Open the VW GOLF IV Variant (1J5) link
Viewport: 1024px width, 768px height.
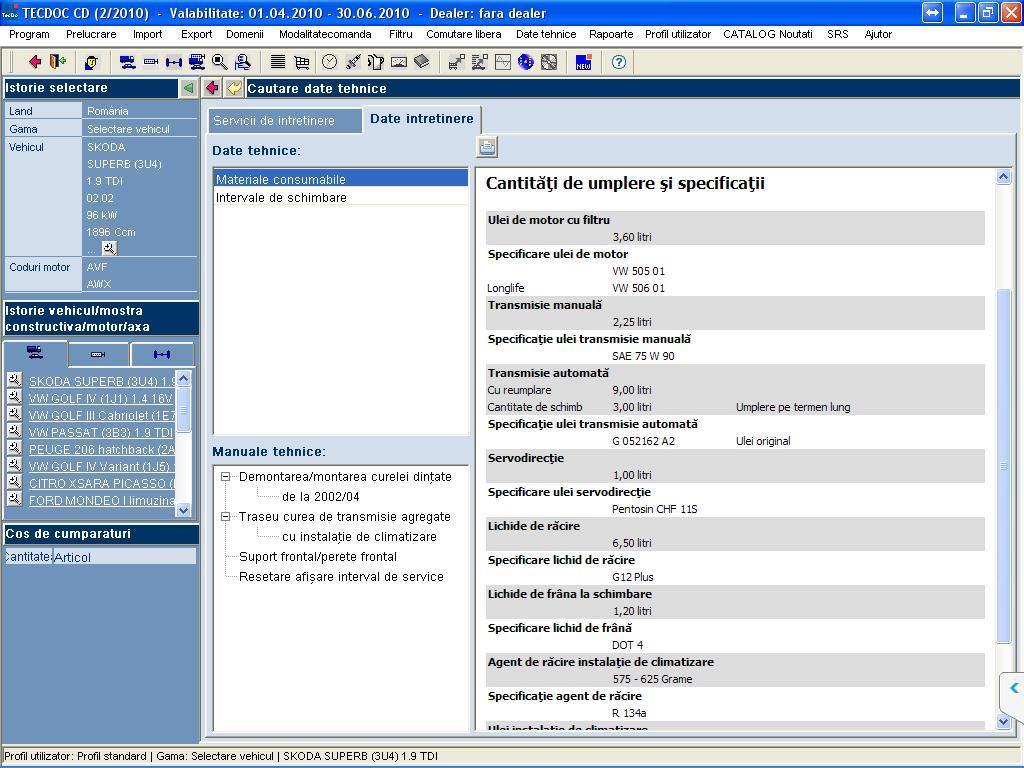(102, 466)
